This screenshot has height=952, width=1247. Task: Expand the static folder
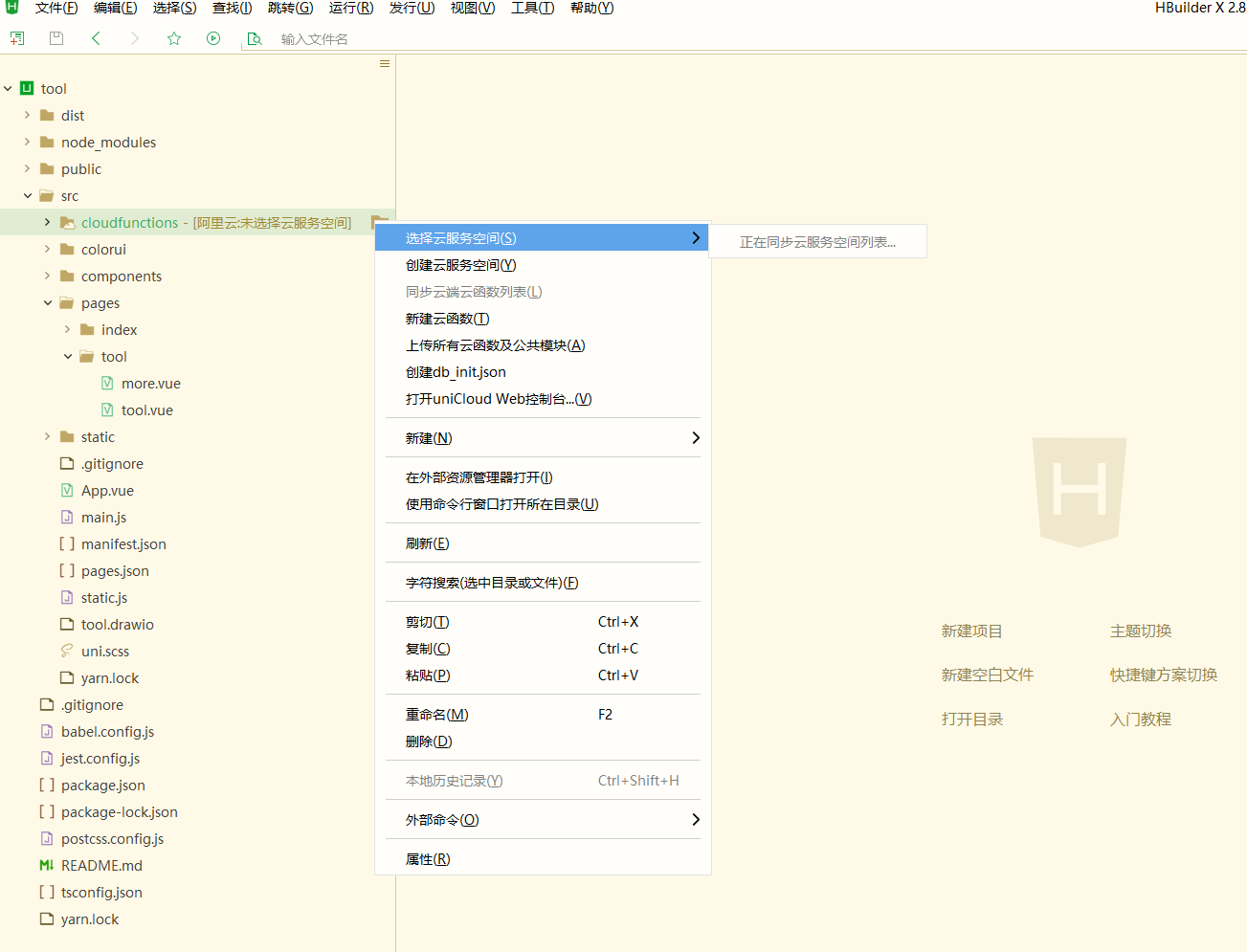[48, 436]
